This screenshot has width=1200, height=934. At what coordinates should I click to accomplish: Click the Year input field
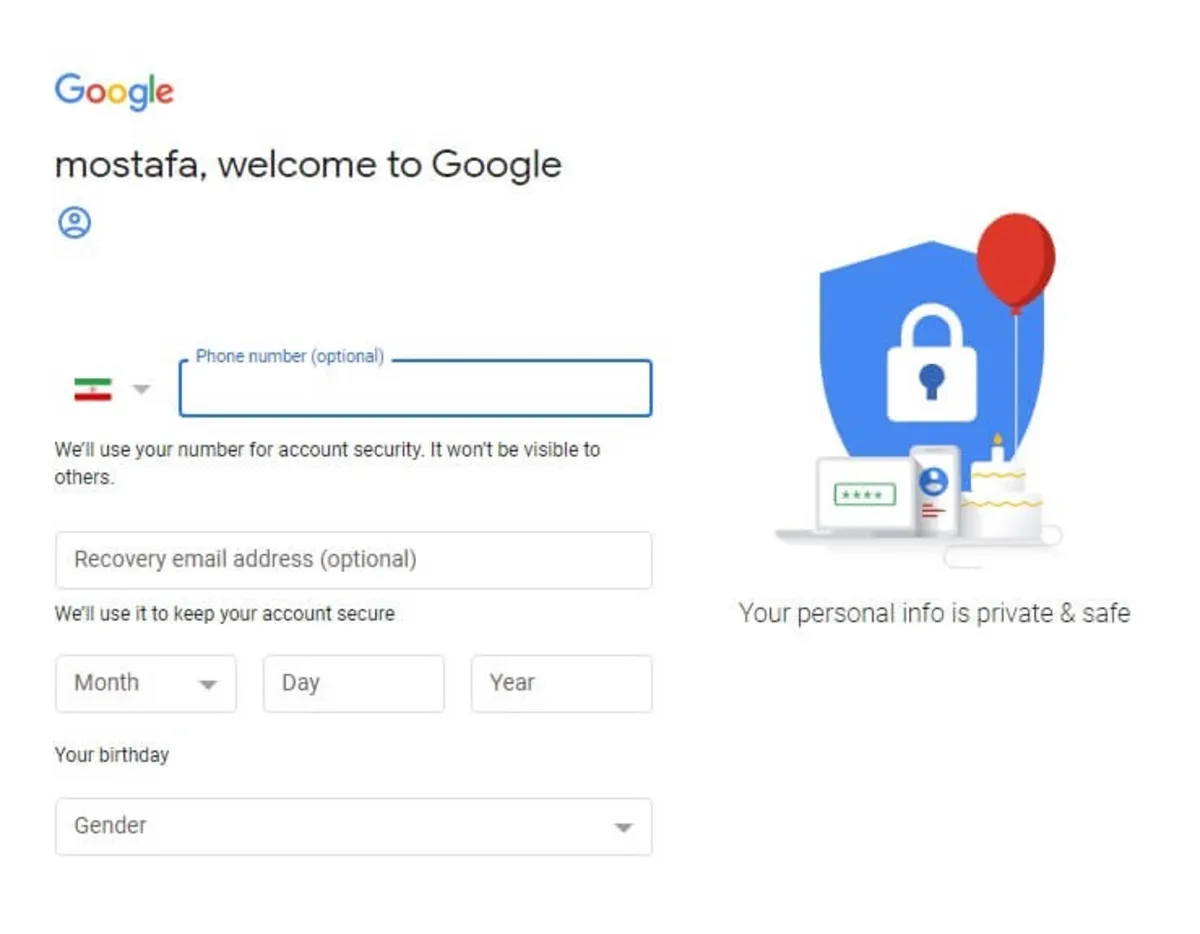(562, 684)
